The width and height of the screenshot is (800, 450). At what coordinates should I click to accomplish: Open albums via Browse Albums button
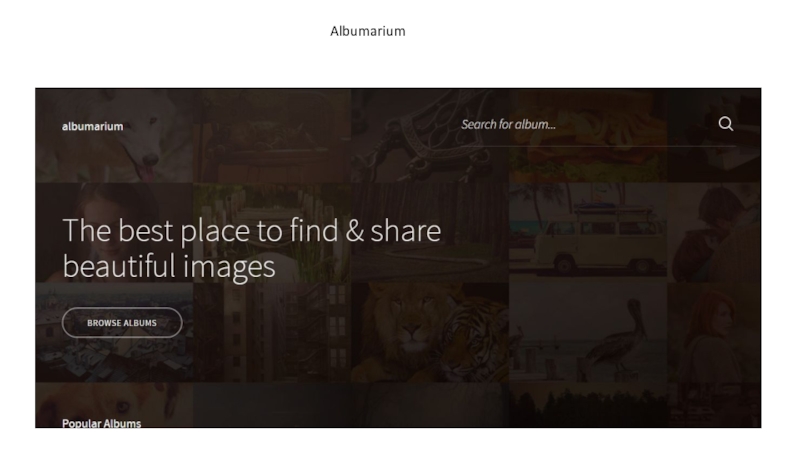(122, 322)
